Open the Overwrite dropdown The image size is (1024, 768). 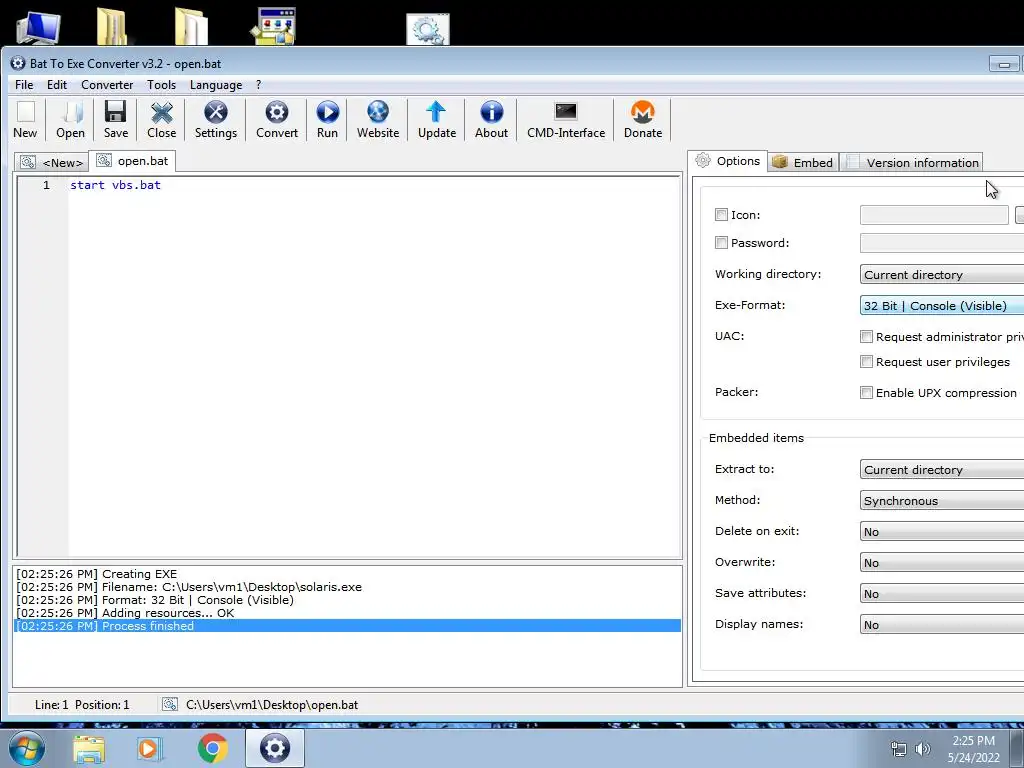point(942,563)
